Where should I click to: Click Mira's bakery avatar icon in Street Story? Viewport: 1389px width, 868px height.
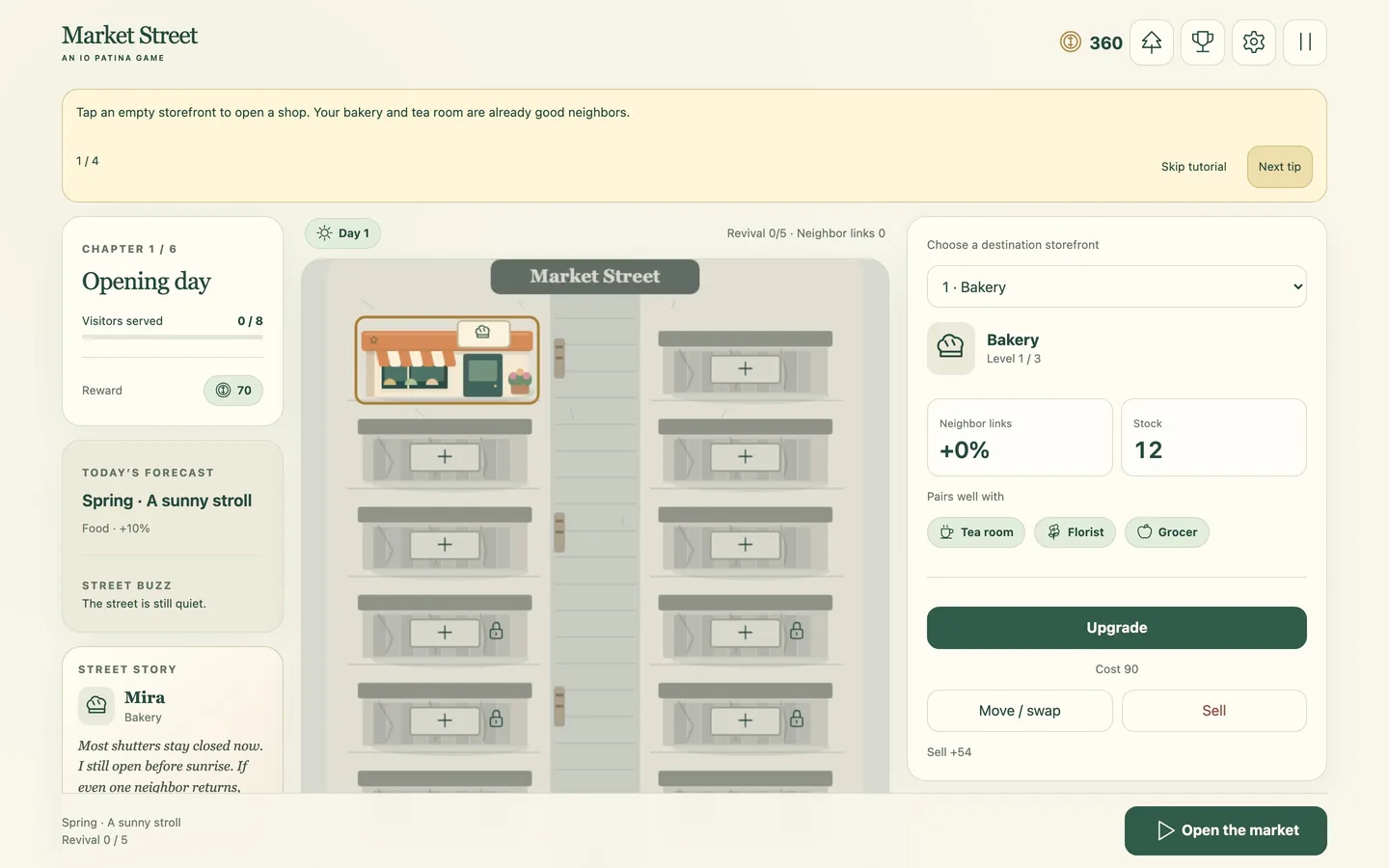click(96, 706)
